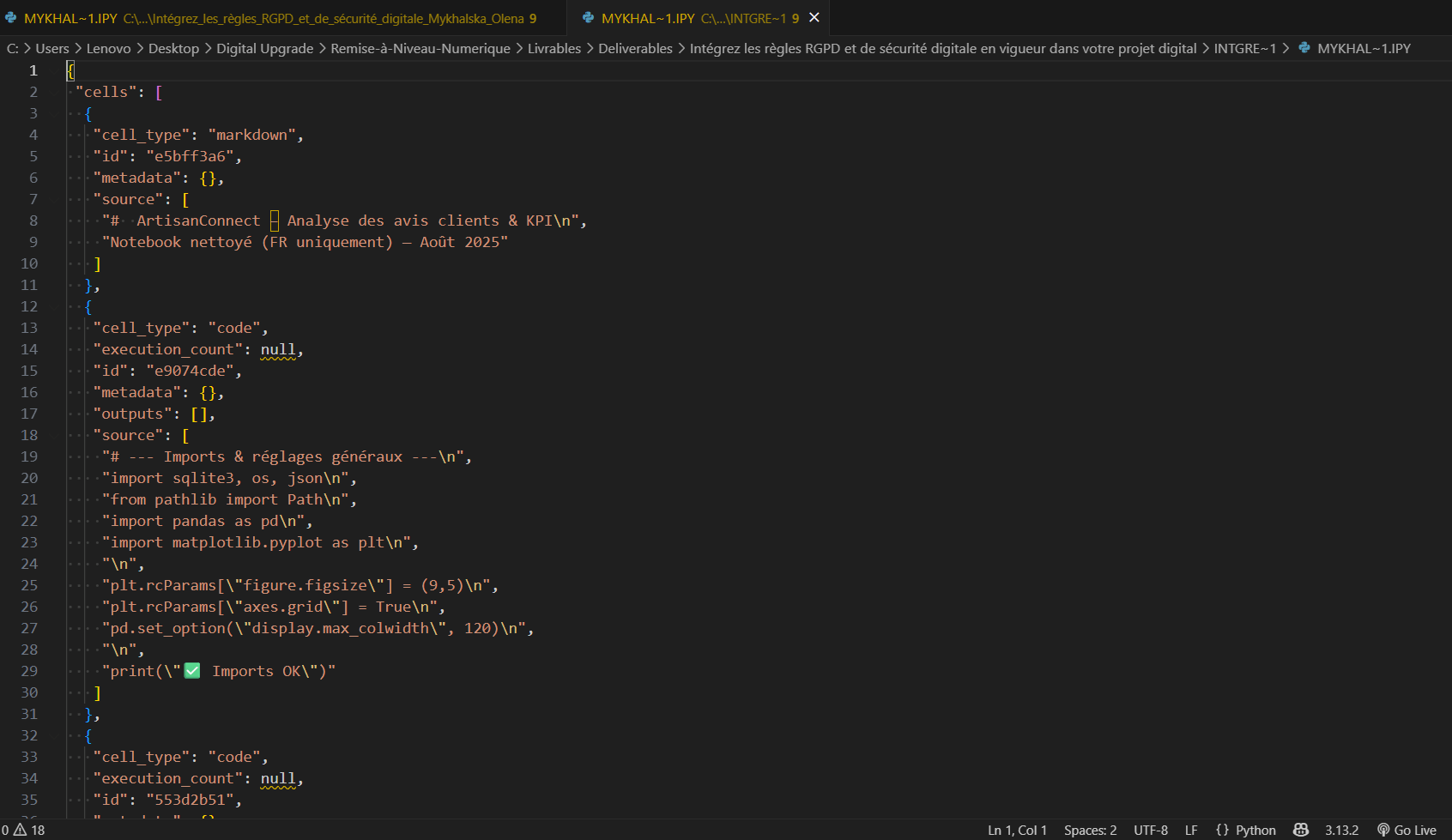Click the id value "553d2b51"
Screen dimensions: 1452x840
[x=190, y=800]
